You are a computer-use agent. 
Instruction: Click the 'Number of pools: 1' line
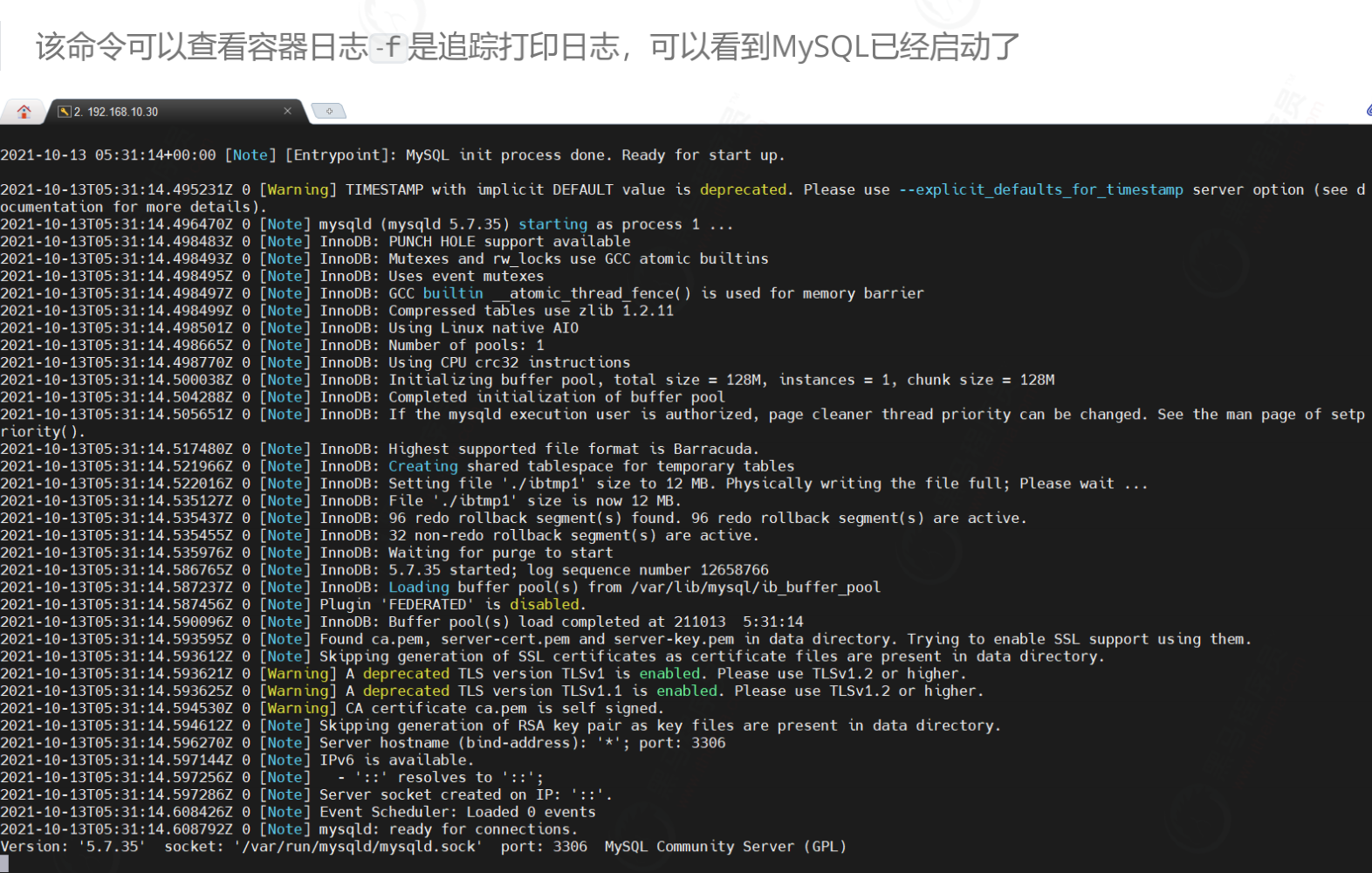pos(466,345)
